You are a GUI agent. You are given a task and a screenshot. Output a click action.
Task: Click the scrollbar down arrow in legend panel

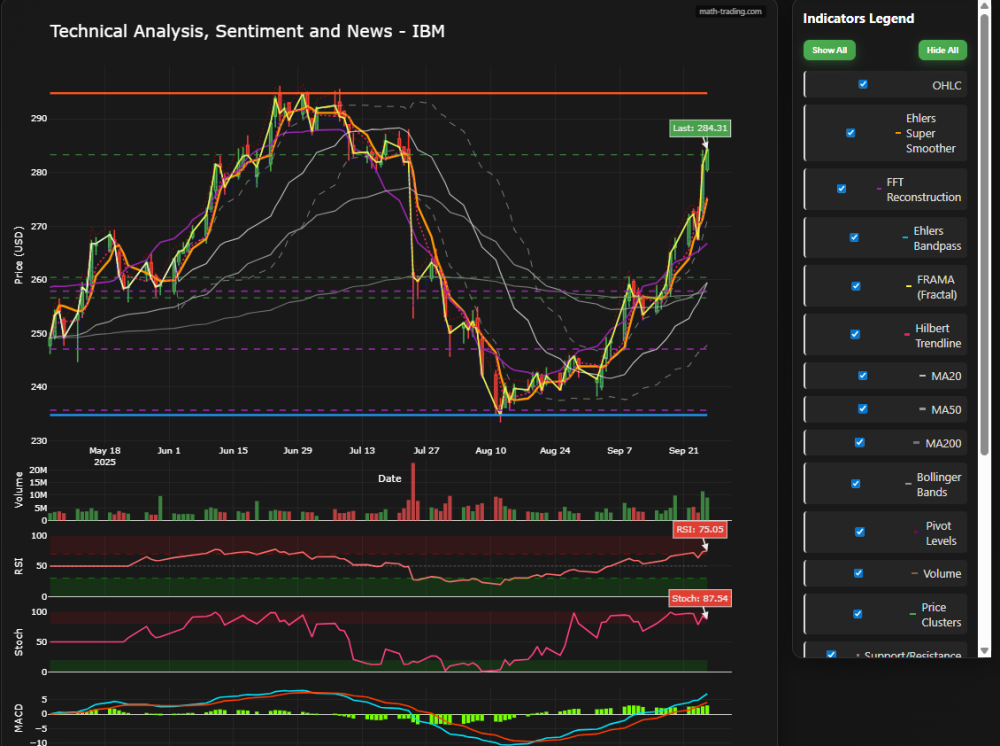coord(985,651)
